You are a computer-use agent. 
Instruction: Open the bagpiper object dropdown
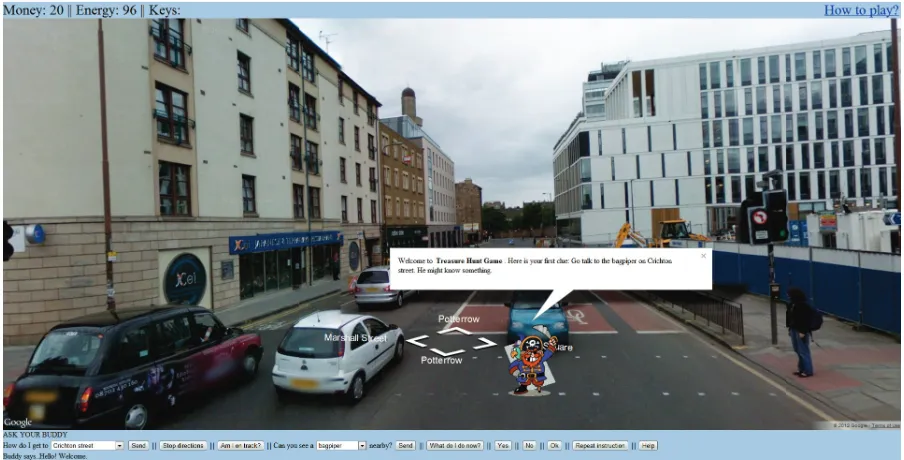342,446
